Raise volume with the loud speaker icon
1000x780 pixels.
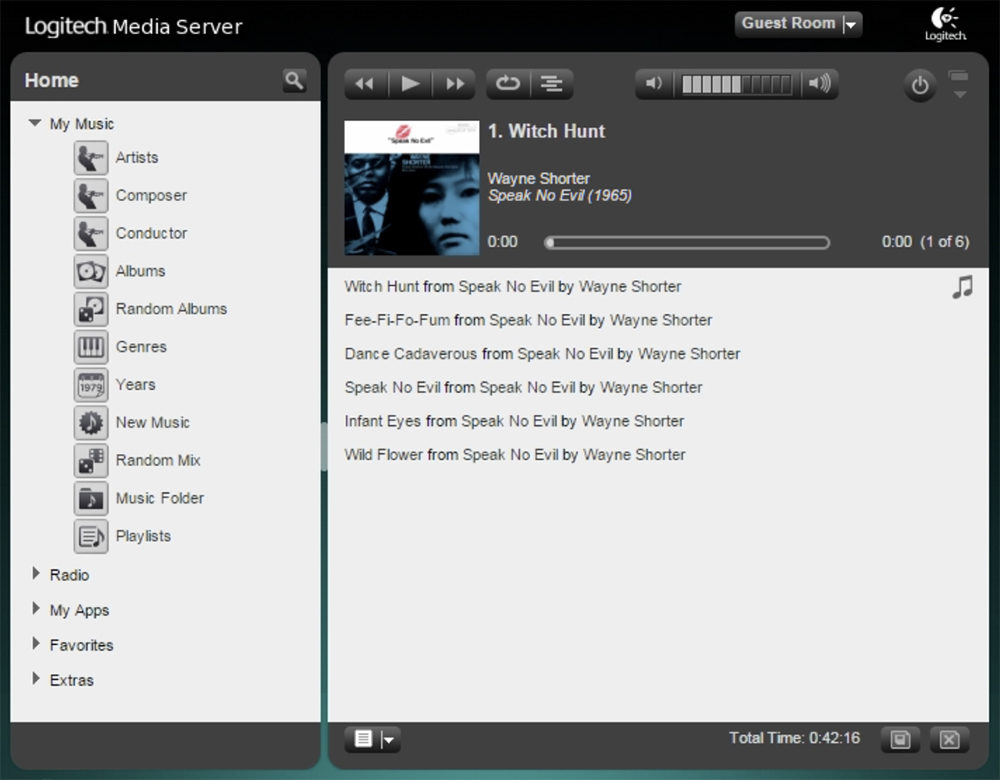tap(820, 84)
